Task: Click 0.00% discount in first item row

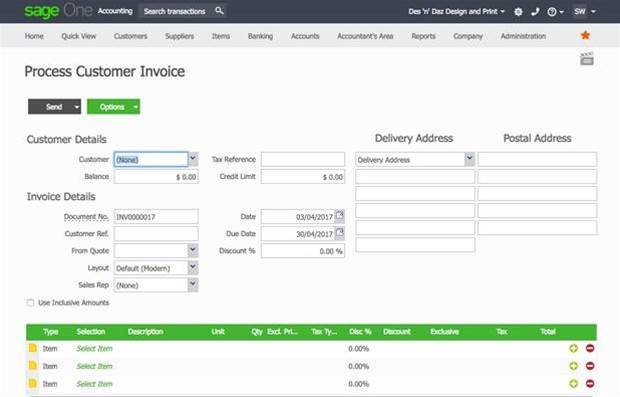Action: [359, 348]
